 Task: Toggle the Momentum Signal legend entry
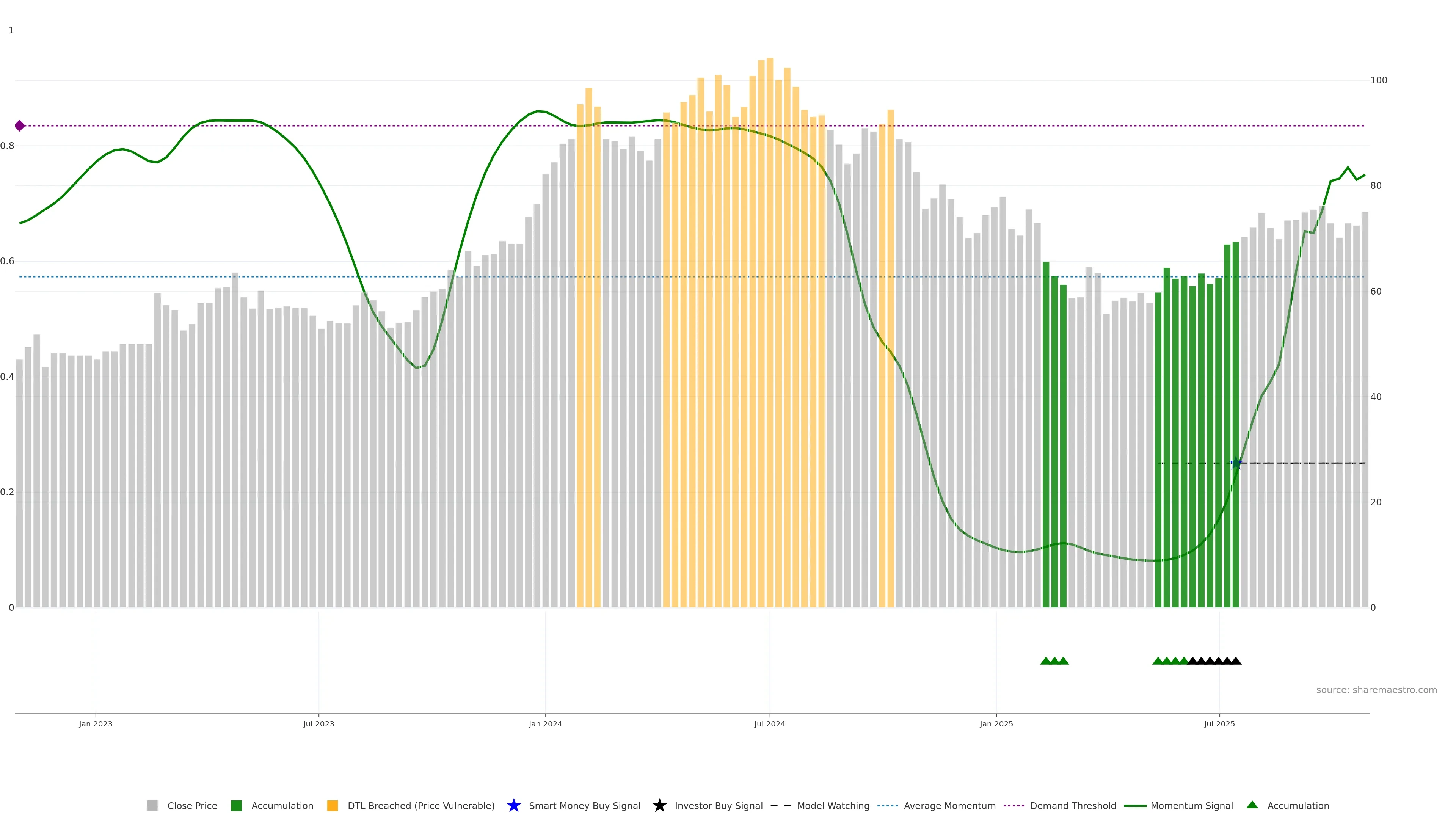pyautogui.click(x=1191, y=806)
